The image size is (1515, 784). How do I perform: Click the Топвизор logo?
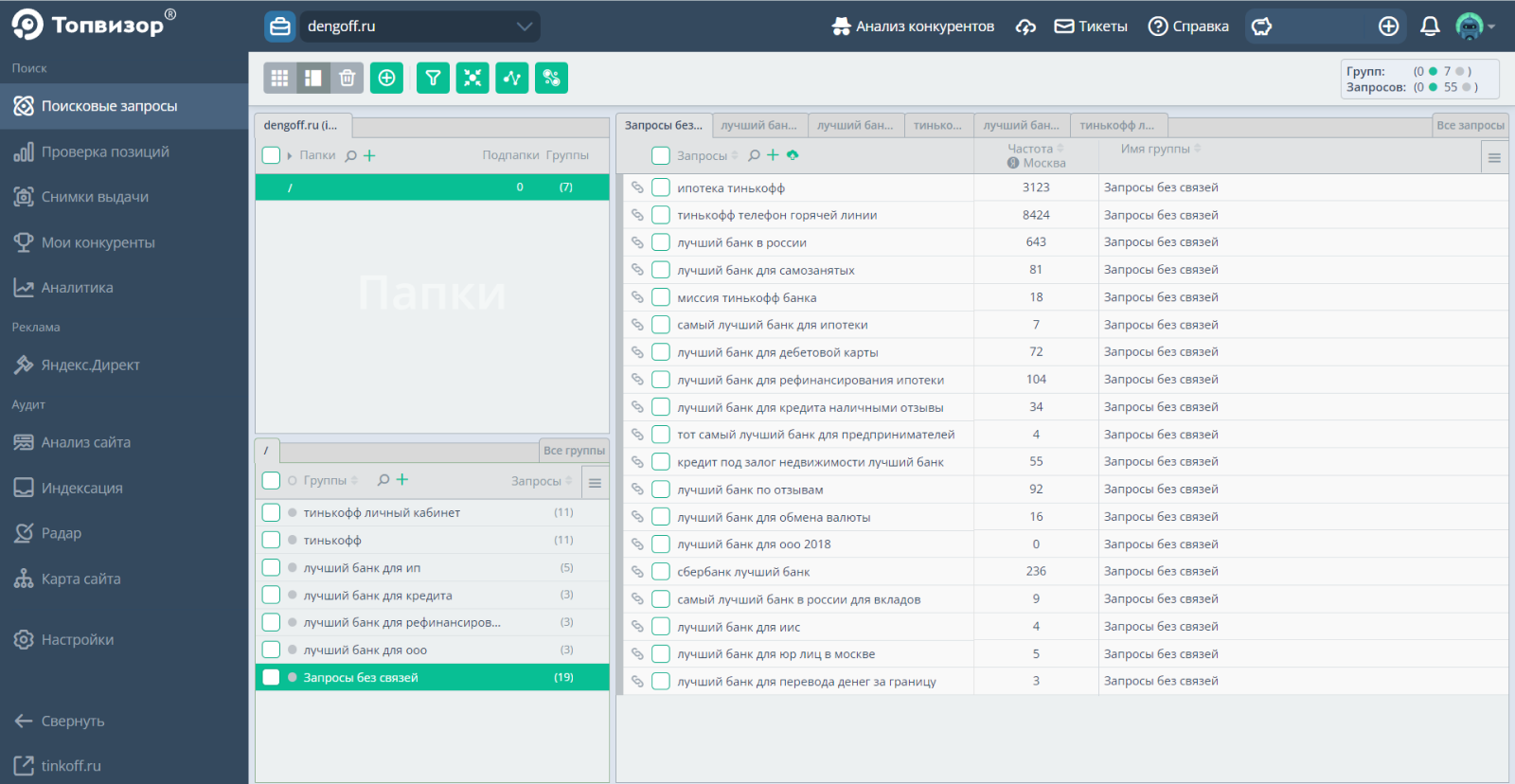coord(94,25)
